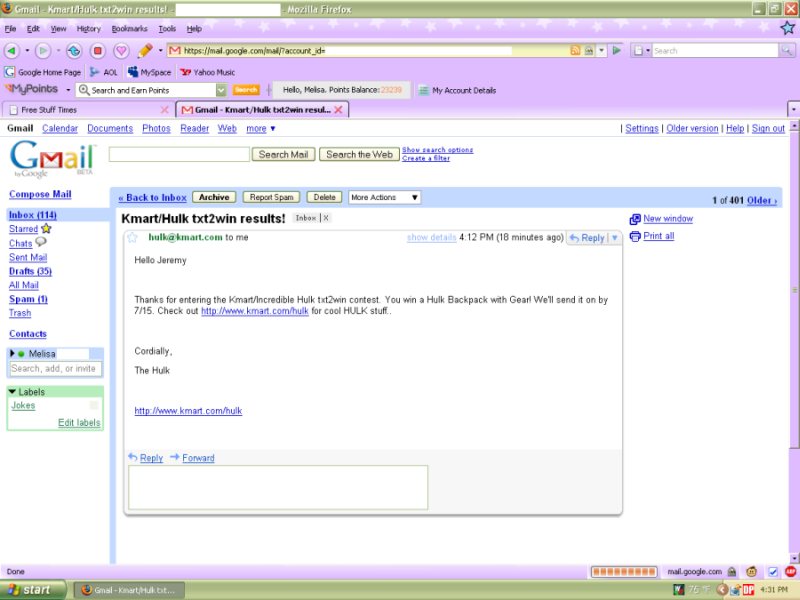This screenshot has height=600, width=800.
Task: Open the Drafts (35) folder link
Action: tap(30, 271)
